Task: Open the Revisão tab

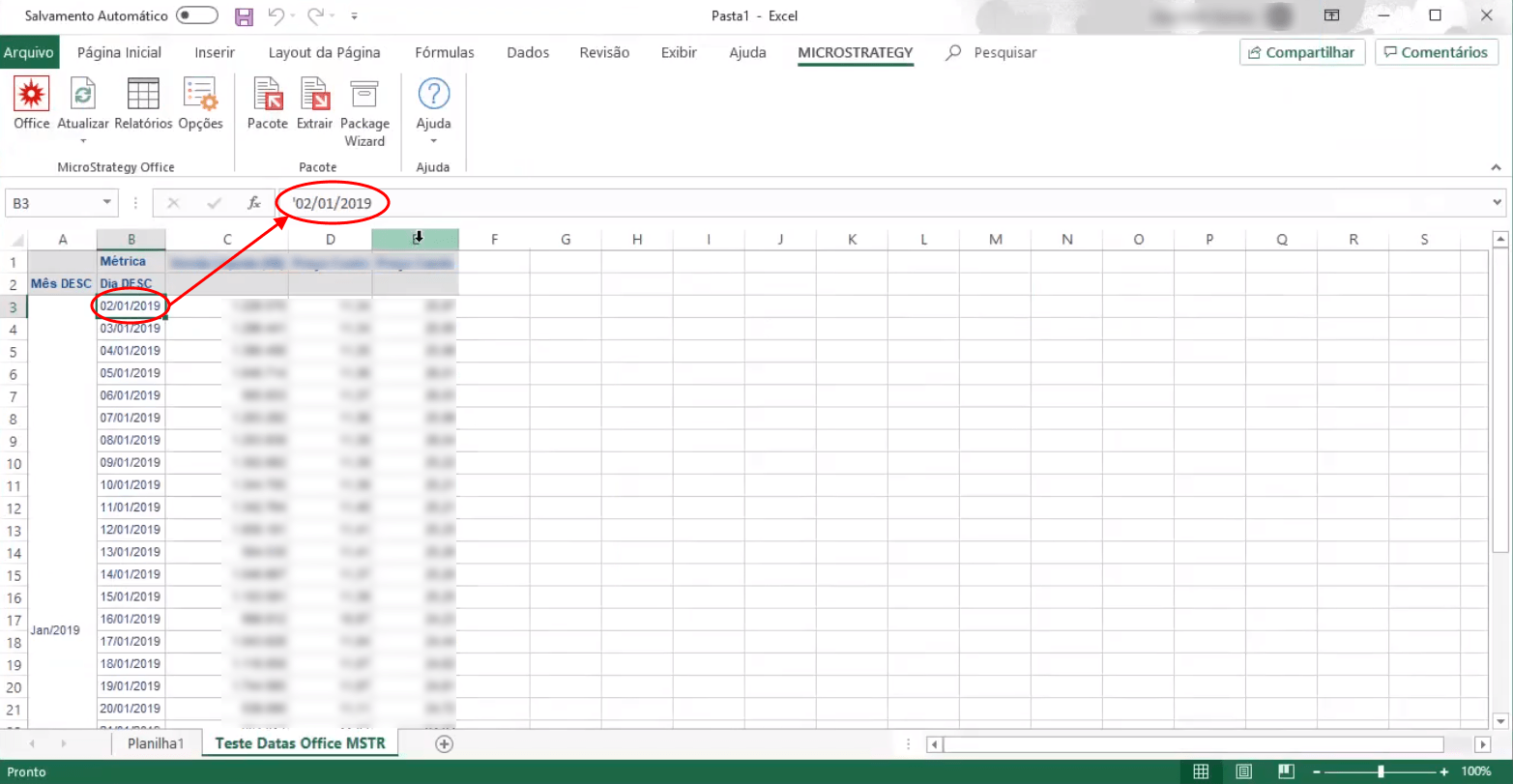Action: click(x=604, y=52)
